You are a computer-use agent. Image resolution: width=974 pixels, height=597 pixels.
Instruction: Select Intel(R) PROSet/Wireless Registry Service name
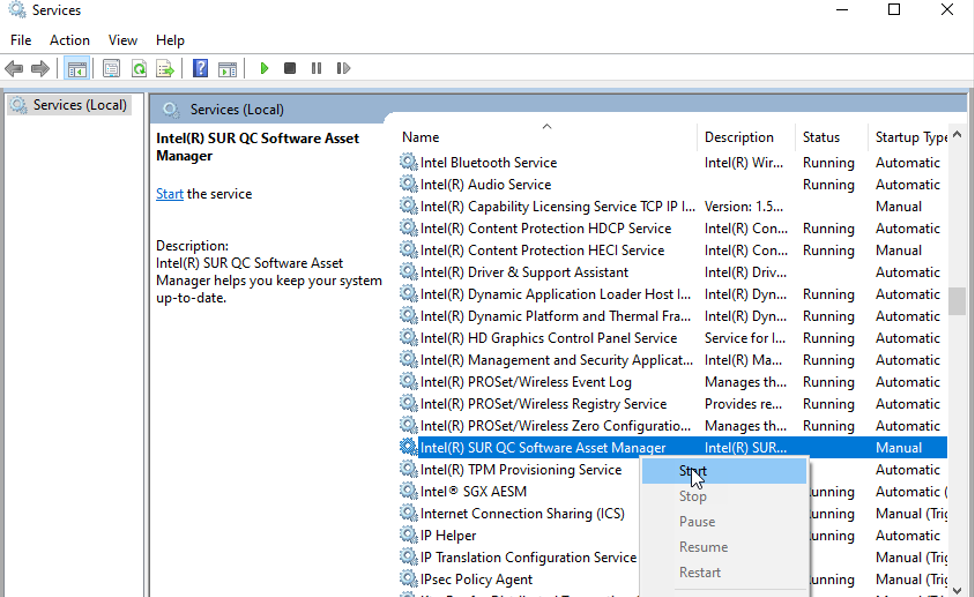pyautogui.click(x=544, y=404)
